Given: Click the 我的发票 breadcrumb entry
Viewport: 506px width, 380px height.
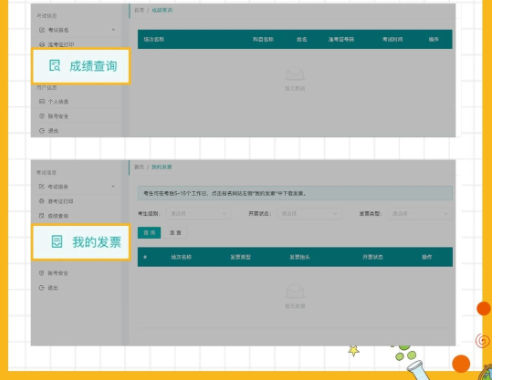Looking at the screenshot, I should click(x=162, y=167).
